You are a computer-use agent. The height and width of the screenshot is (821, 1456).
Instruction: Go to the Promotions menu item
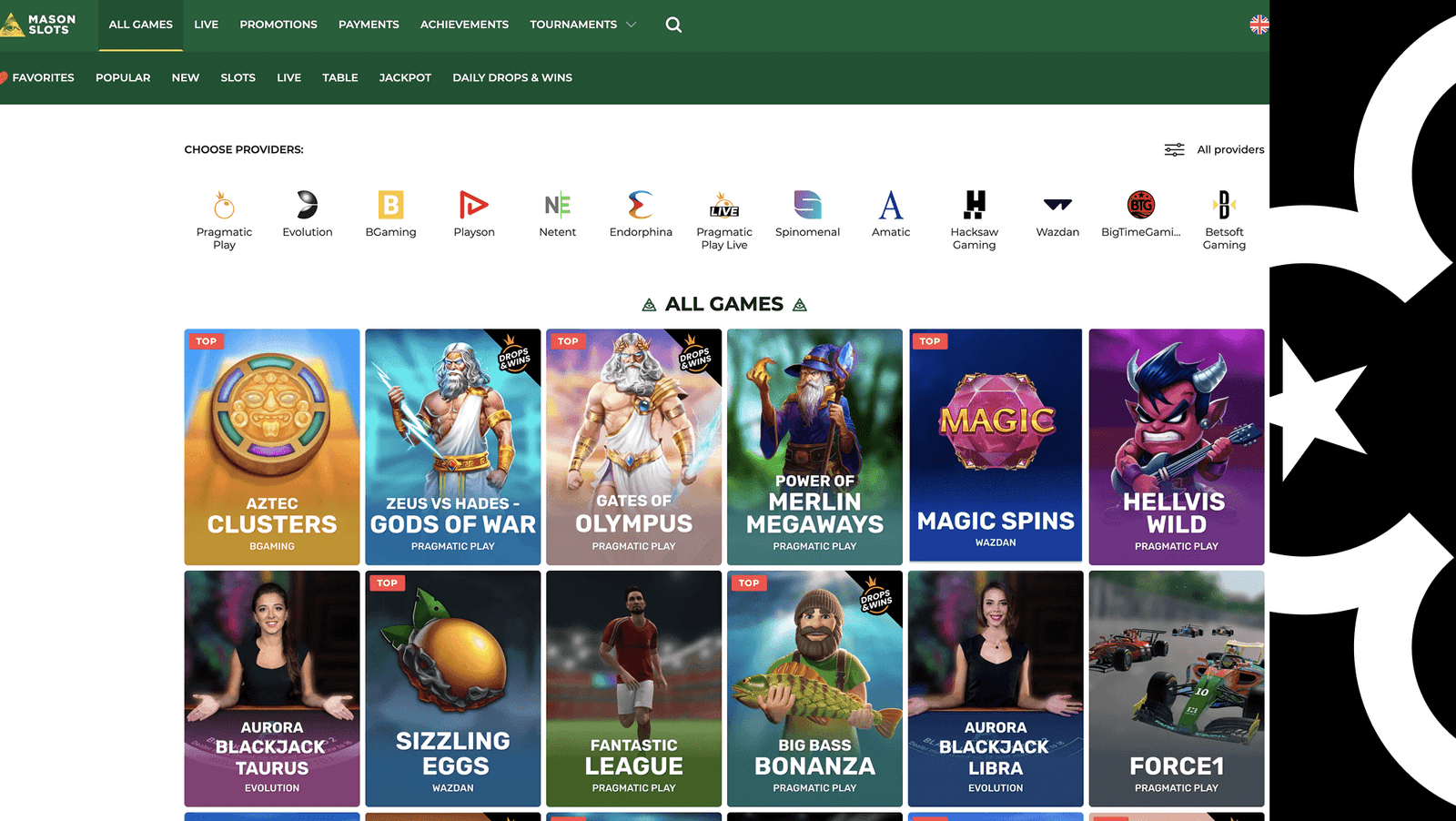point(278,25)
